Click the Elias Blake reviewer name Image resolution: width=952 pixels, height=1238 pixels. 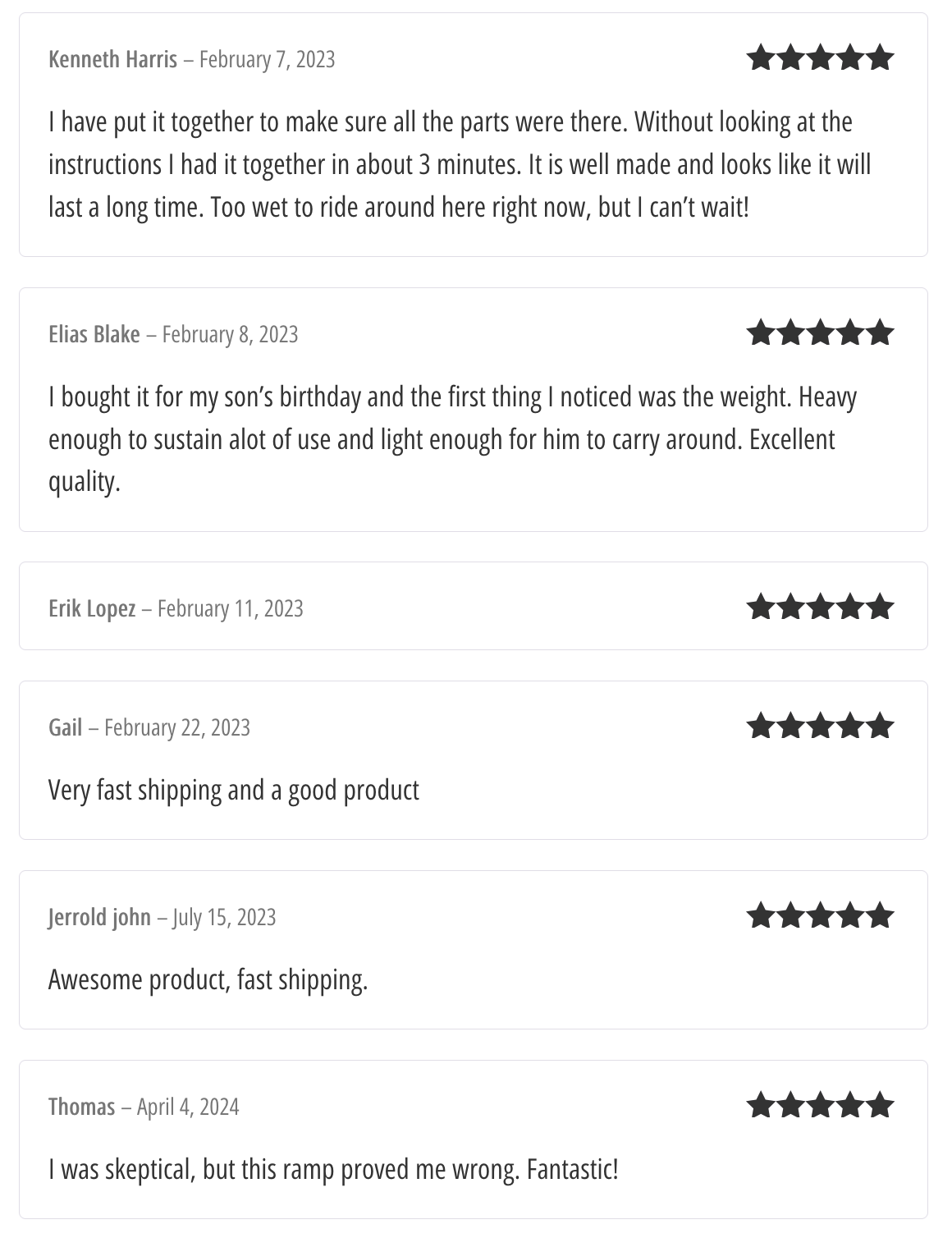[94, 335]
